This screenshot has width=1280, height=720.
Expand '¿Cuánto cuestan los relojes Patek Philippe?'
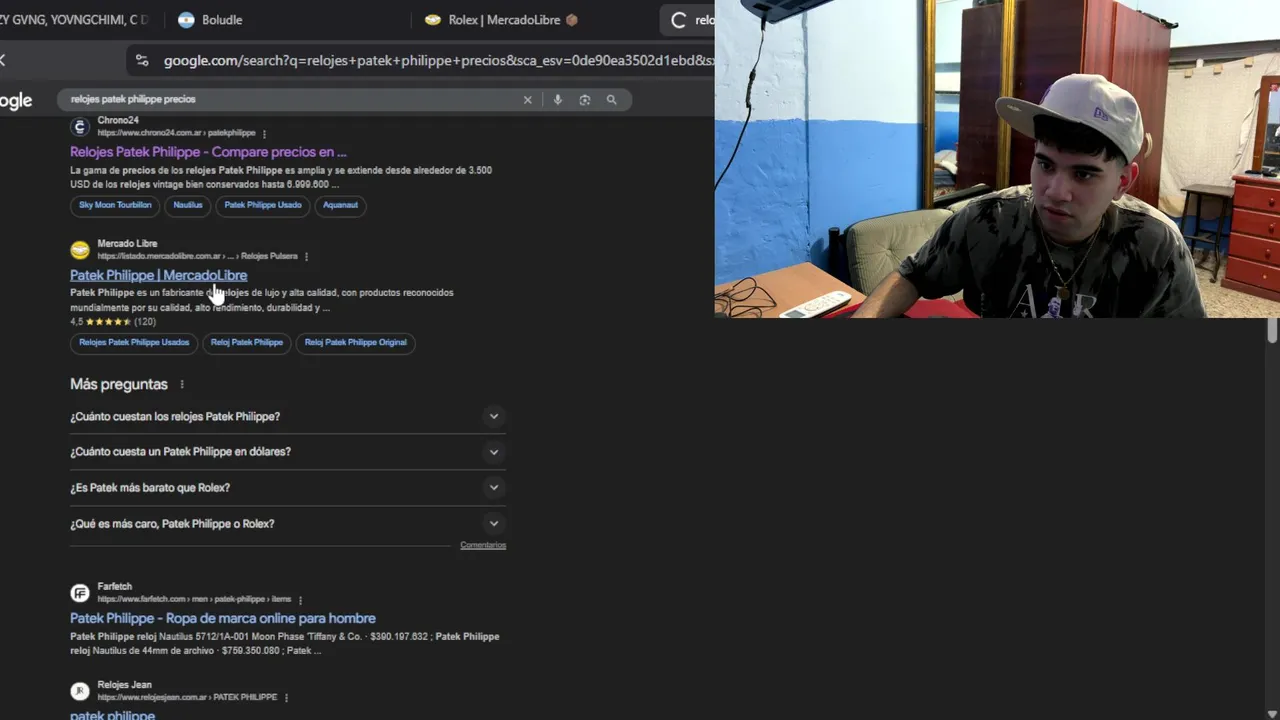click(288, 416)
